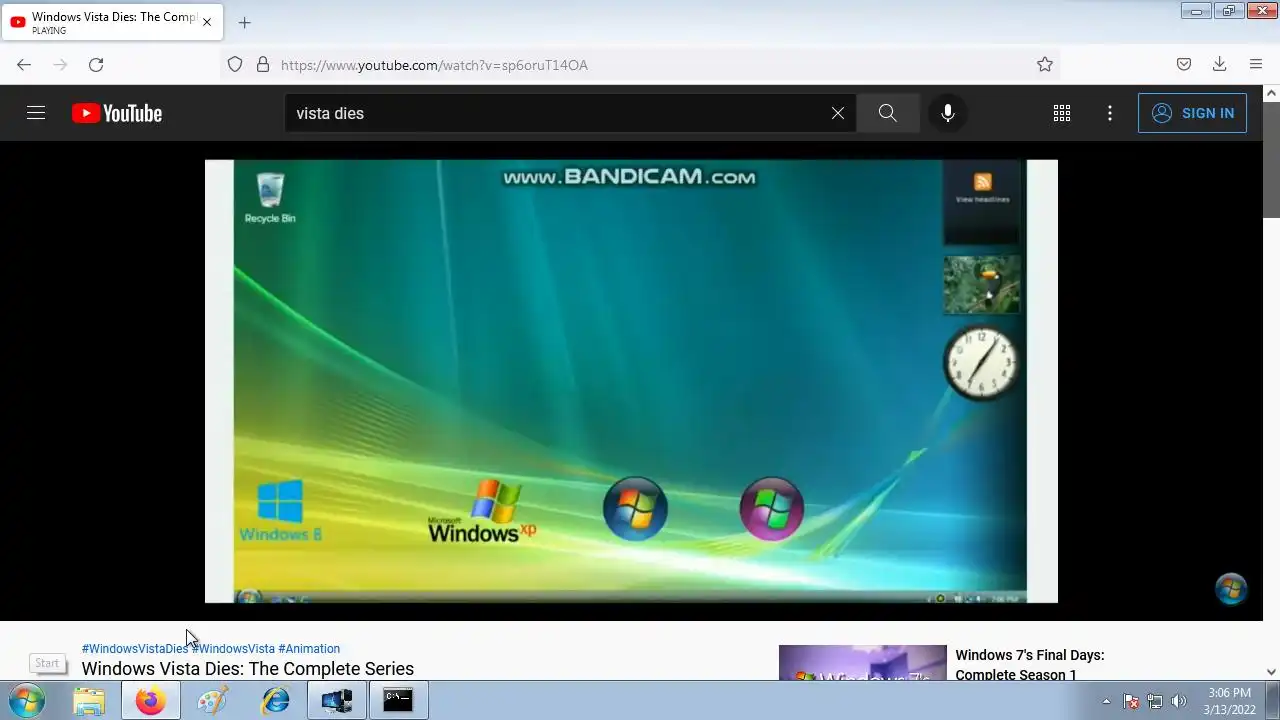Open the #Animation hashtag link
The image size is (1280, 720).
pos(309,649)
